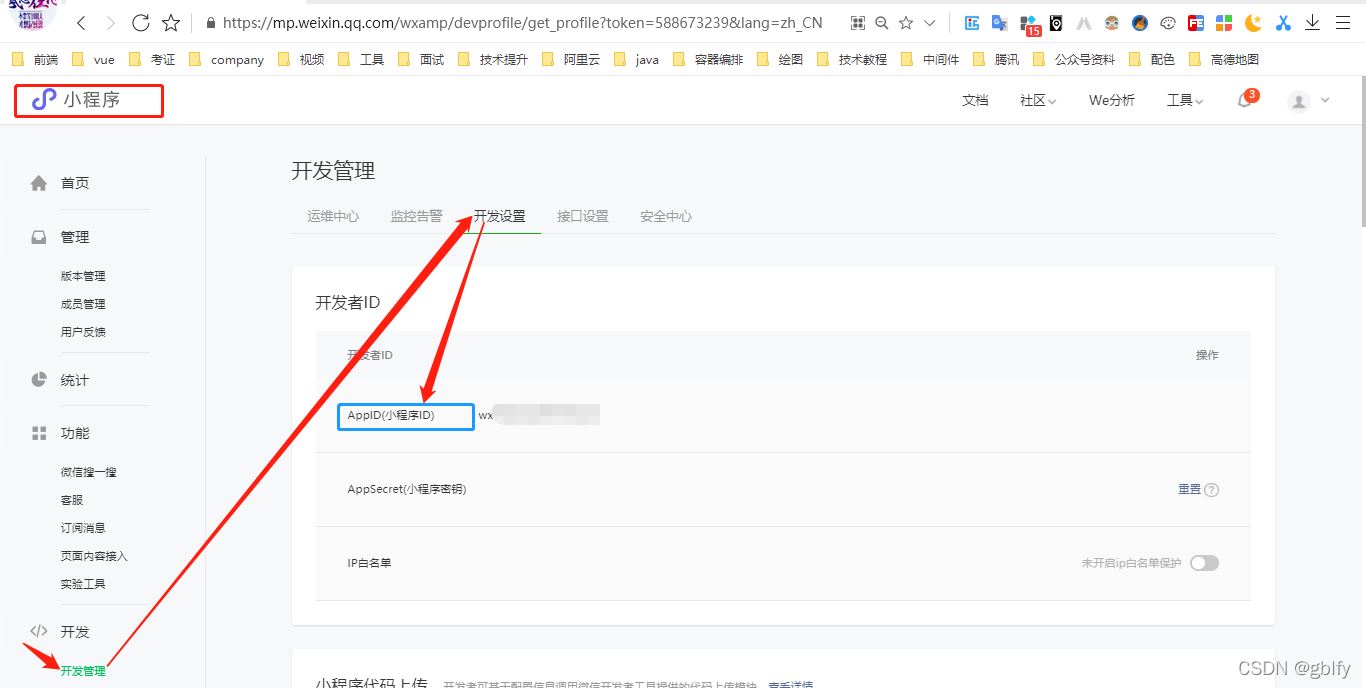Click the notification bell icon
Image resolution: width=1366 pixels, height=688 pixels.
click(x=1245, y=100)
